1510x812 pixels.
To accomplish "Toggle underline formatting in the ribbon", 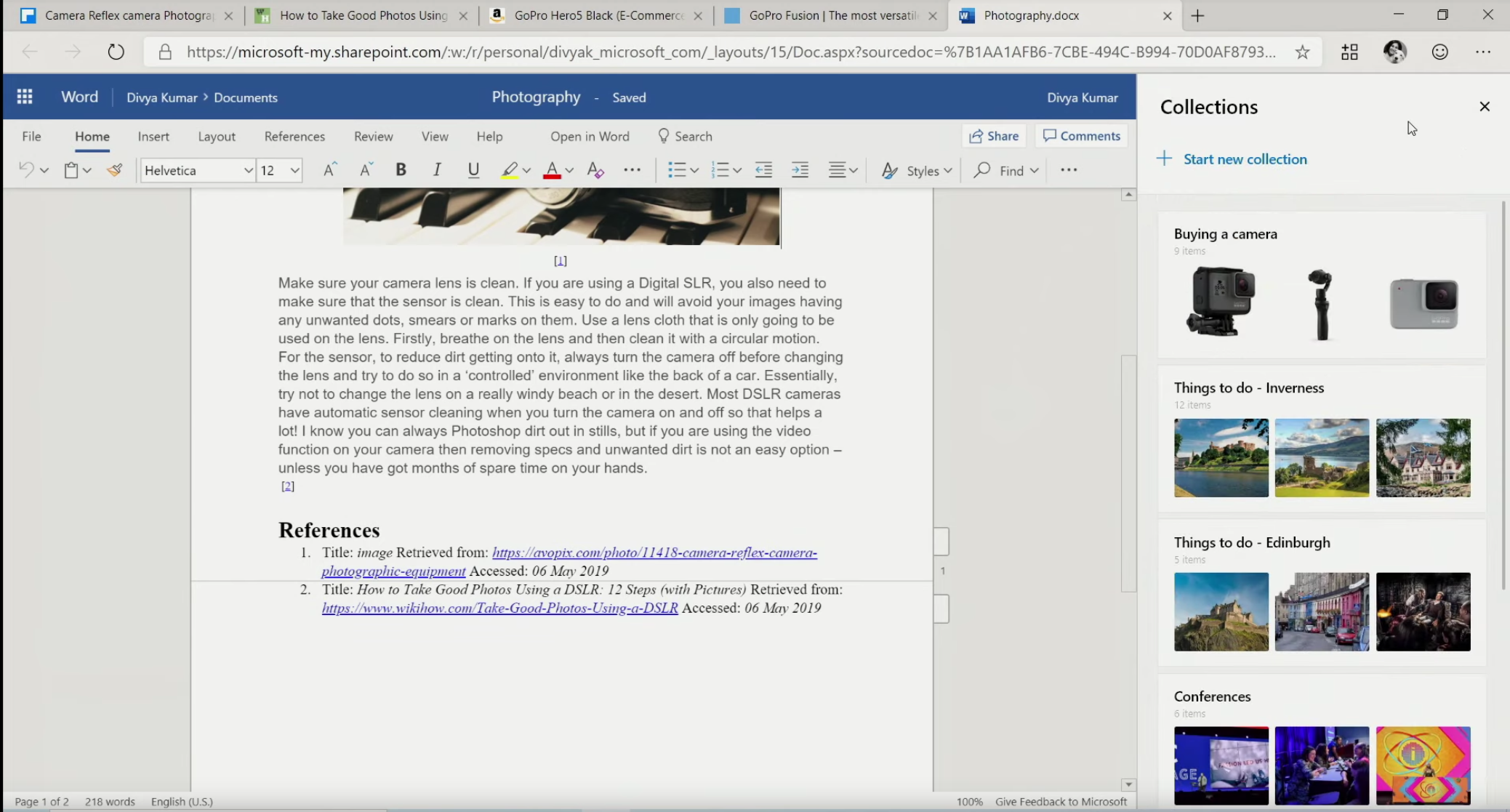I will [473, 170].
